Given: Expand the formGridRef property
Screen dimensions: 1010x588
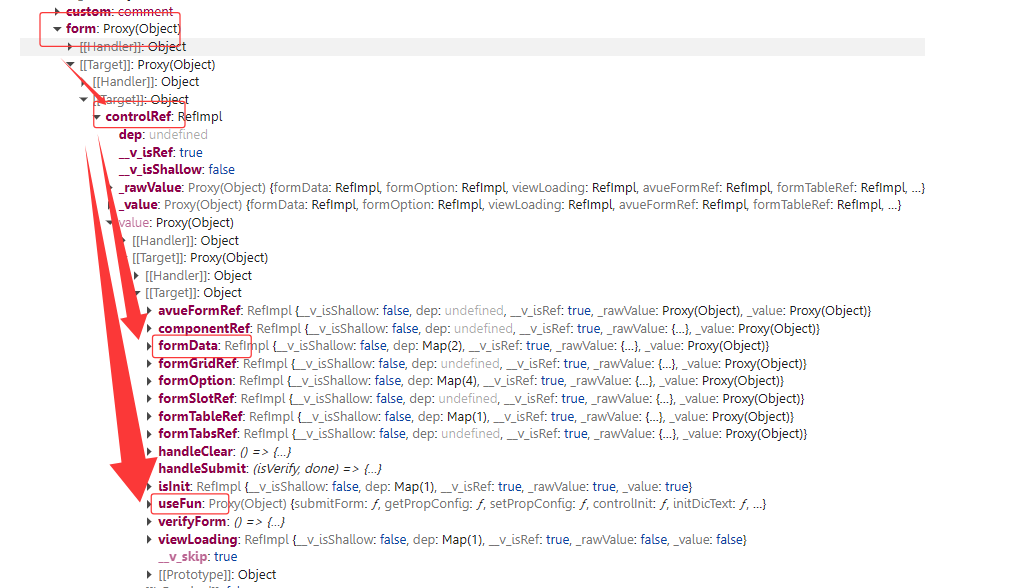Looking at the screenshot, I should click(149, 364).
